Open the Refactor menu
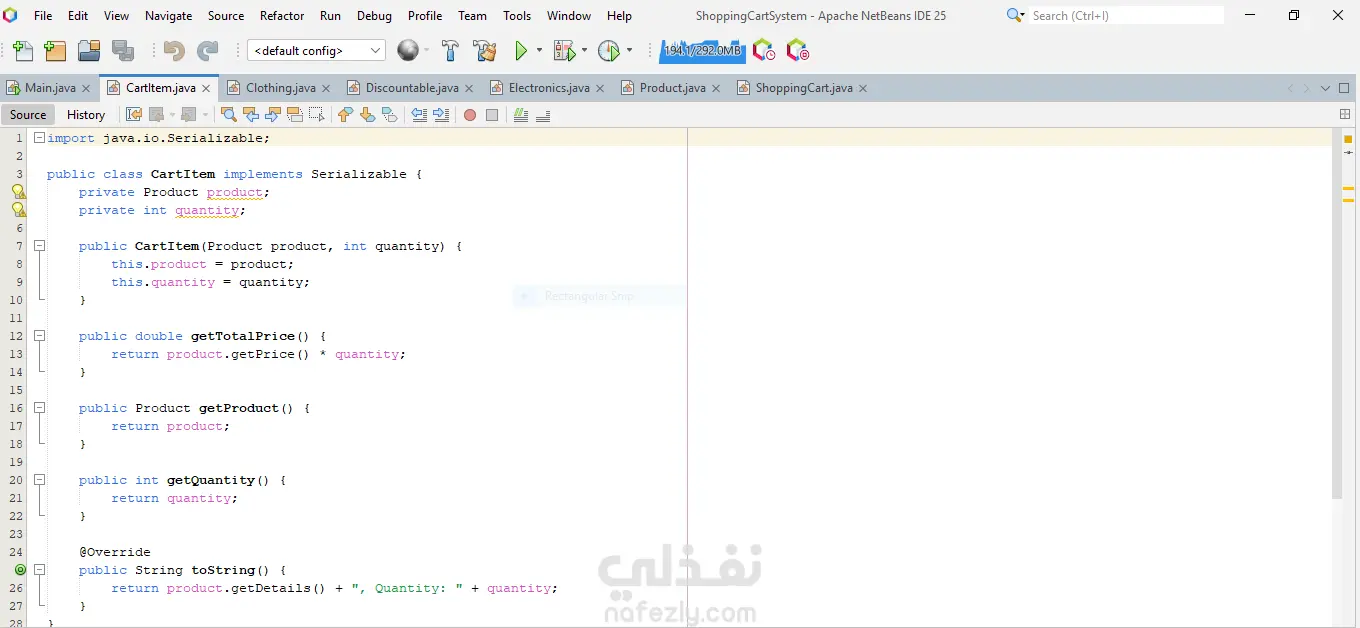Screen dimensions: 1360x628 point(282,16)
